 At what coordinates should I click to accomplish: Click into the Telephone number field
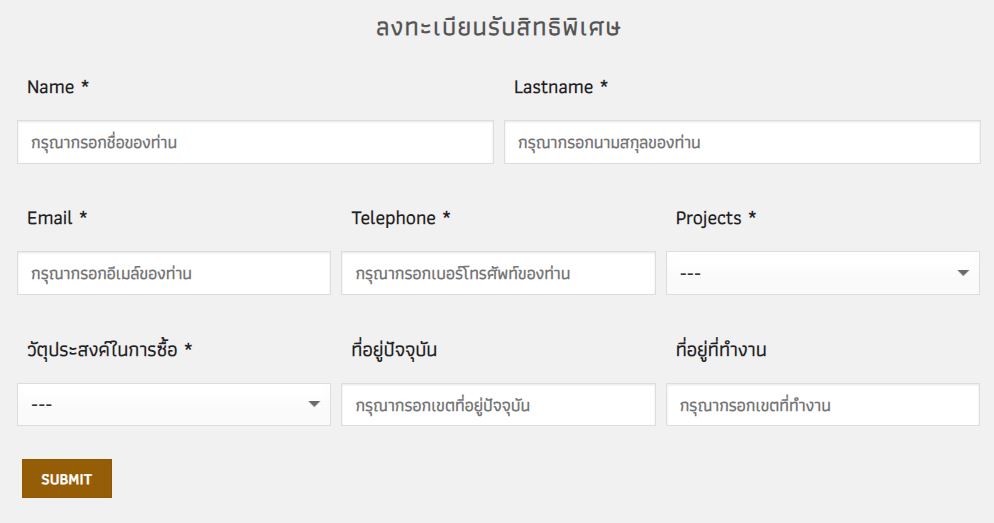498,273
